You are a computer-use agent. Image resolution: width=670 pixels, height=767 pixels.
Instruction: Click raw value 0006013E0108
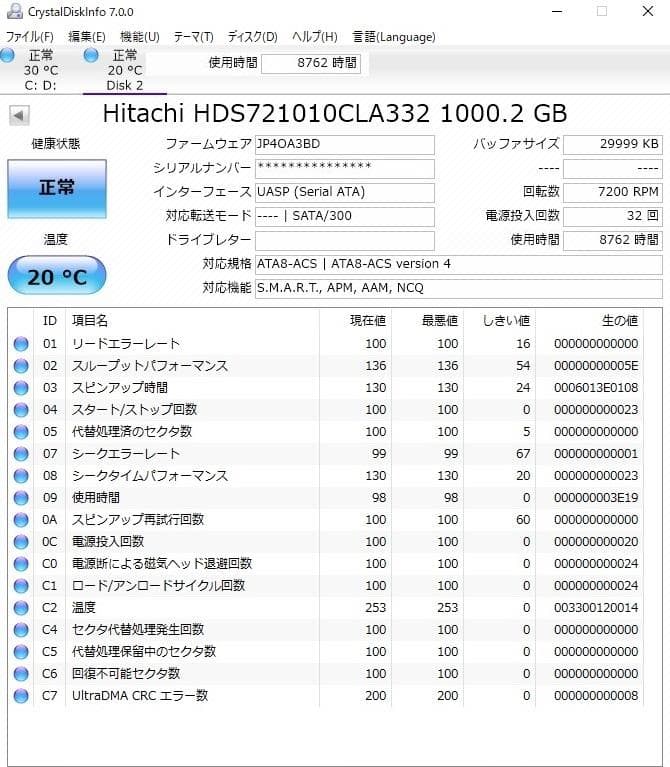pyautogui.click(x=596, y=388)
